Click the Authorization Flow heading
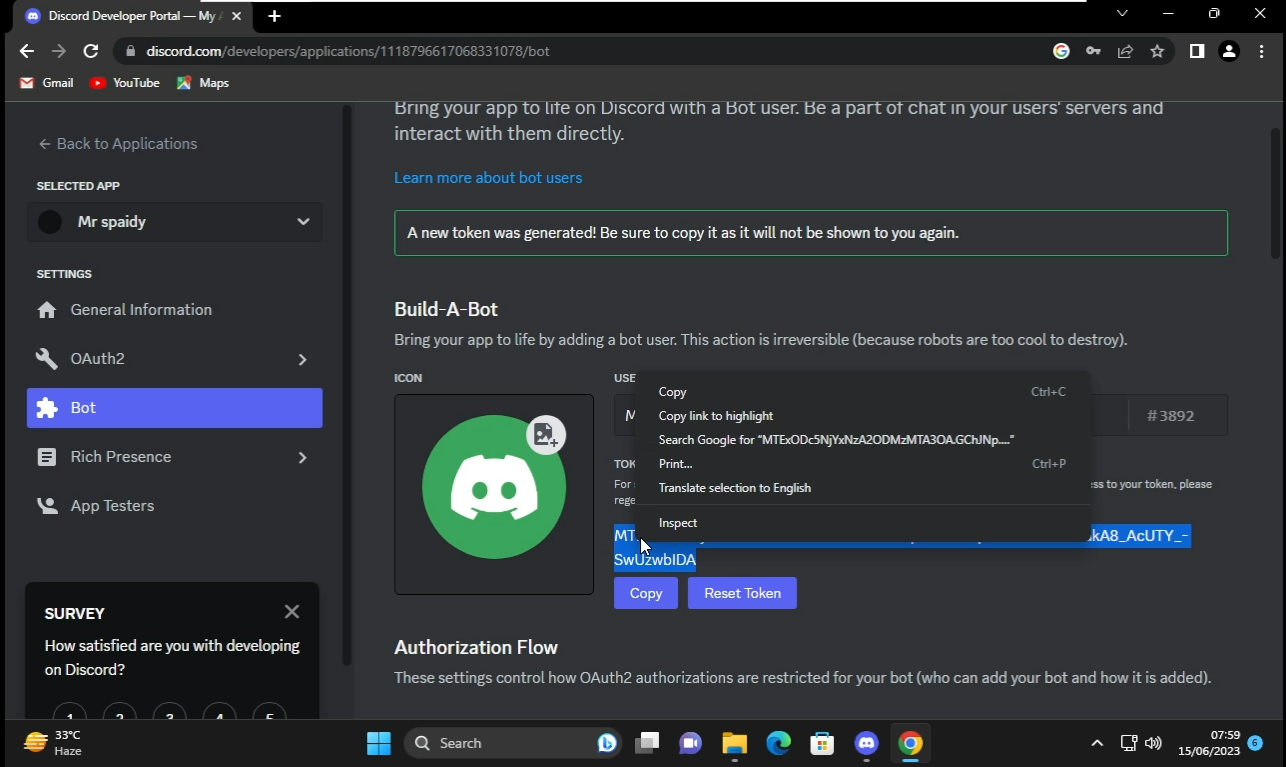The image size is (1286, 767). coord(476,648)
